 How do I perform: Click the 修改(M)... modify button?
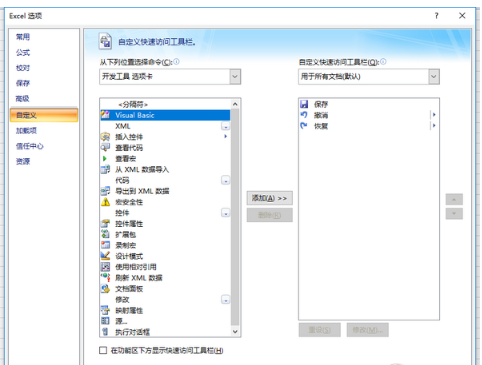point(368,330)
